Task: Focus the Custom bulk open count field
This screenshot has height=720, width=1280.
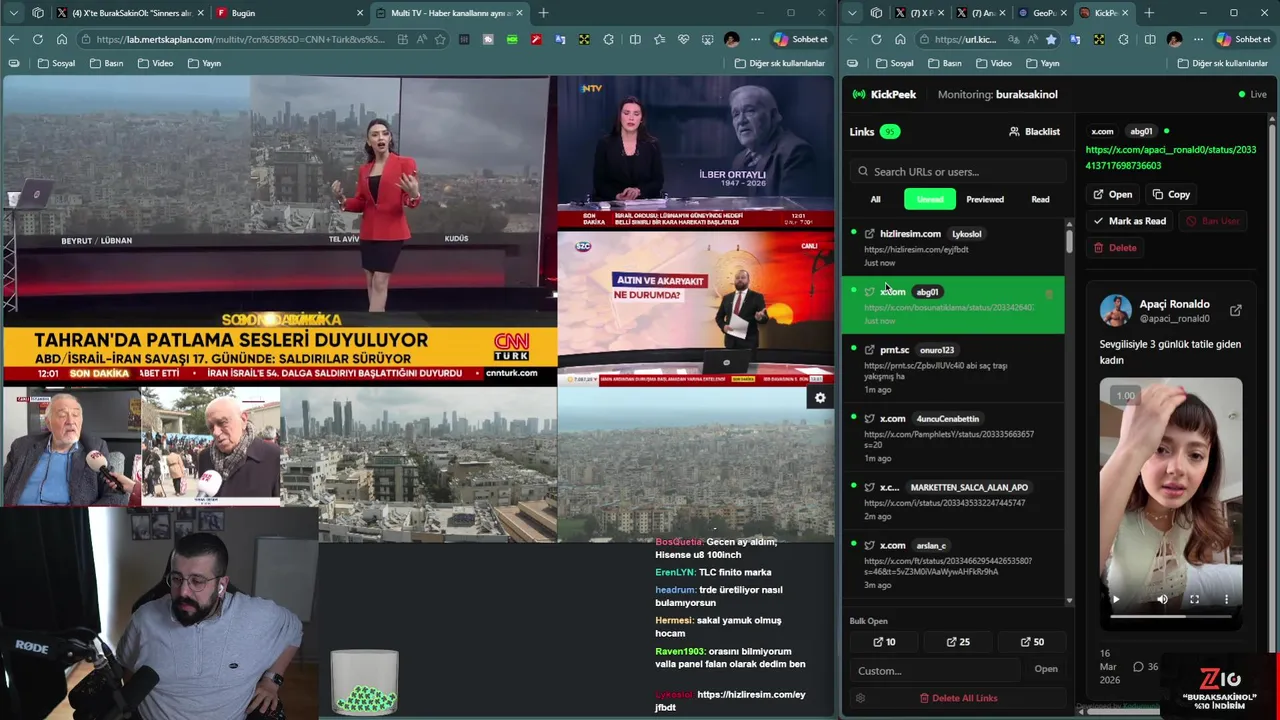Action: pyautogui.click(x=936, y=670)
